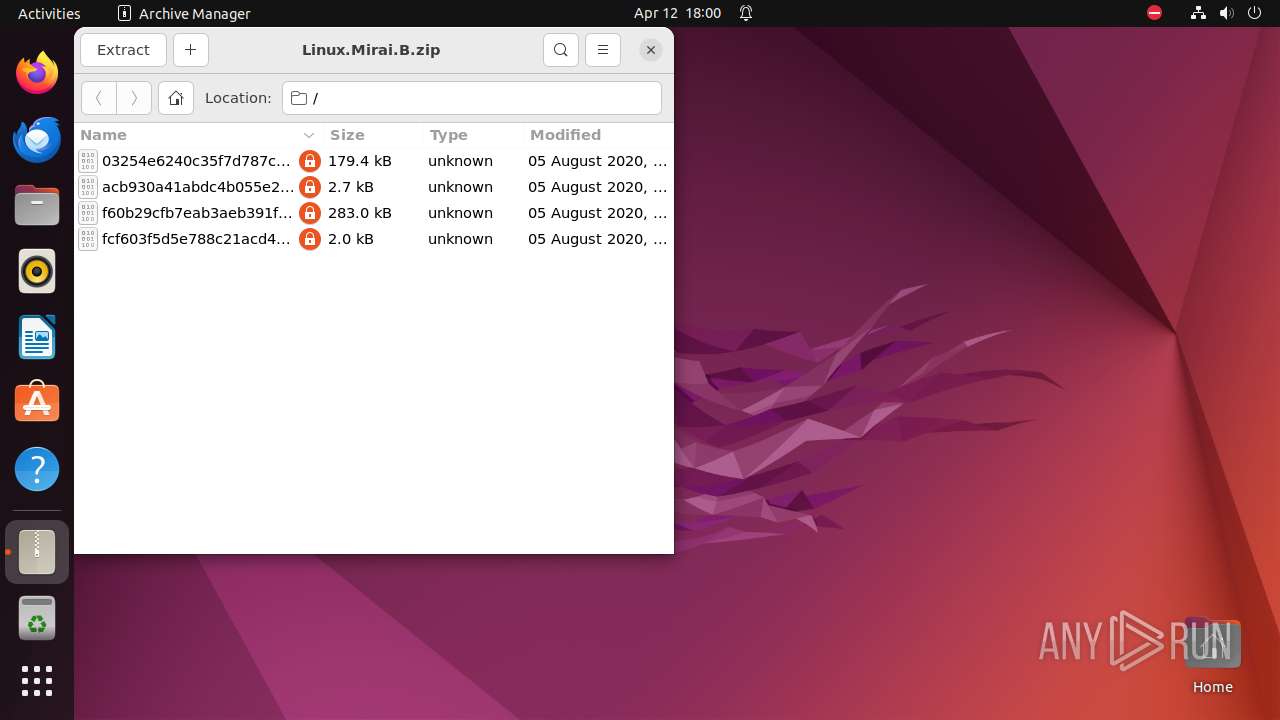Select file 03254e6240c35f7d787c...
Viewport: 1280px width, 720px height.
pos(374,161)
